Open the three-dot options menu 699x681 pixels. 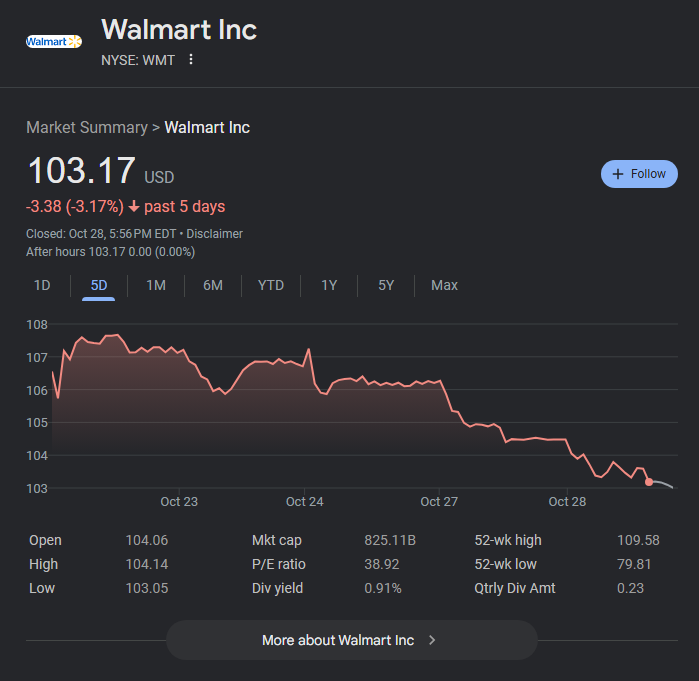(191, 60)
